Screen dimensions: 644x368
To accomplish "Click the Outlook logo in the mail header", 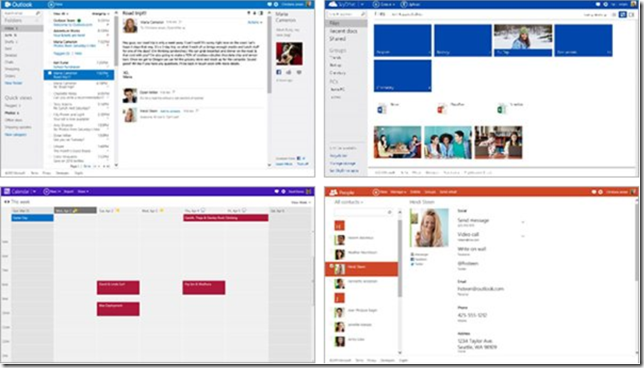I will [18, 5].
